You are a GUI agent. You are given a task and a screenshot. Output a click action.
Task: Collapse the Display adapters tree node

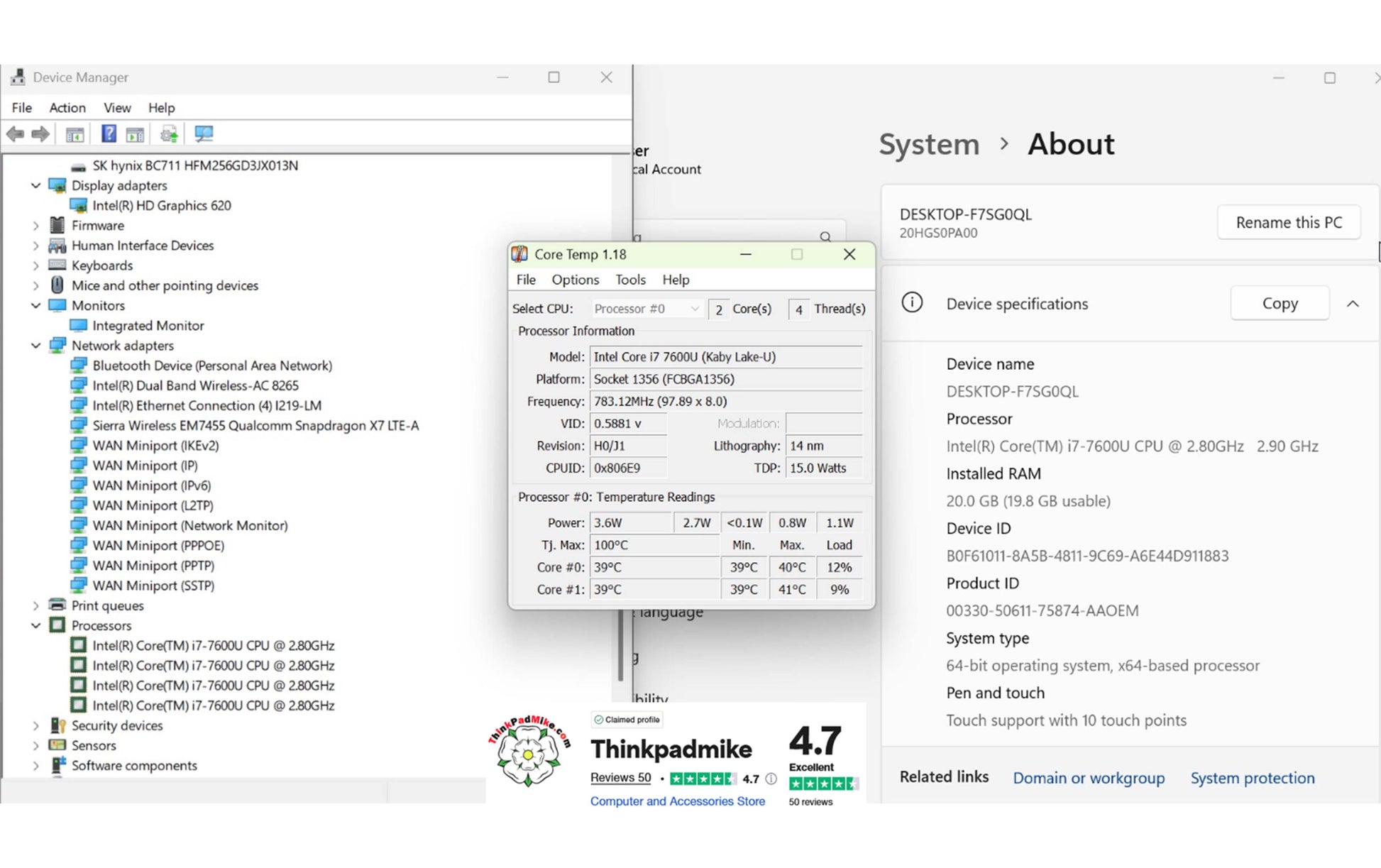[x=35, y=185]
